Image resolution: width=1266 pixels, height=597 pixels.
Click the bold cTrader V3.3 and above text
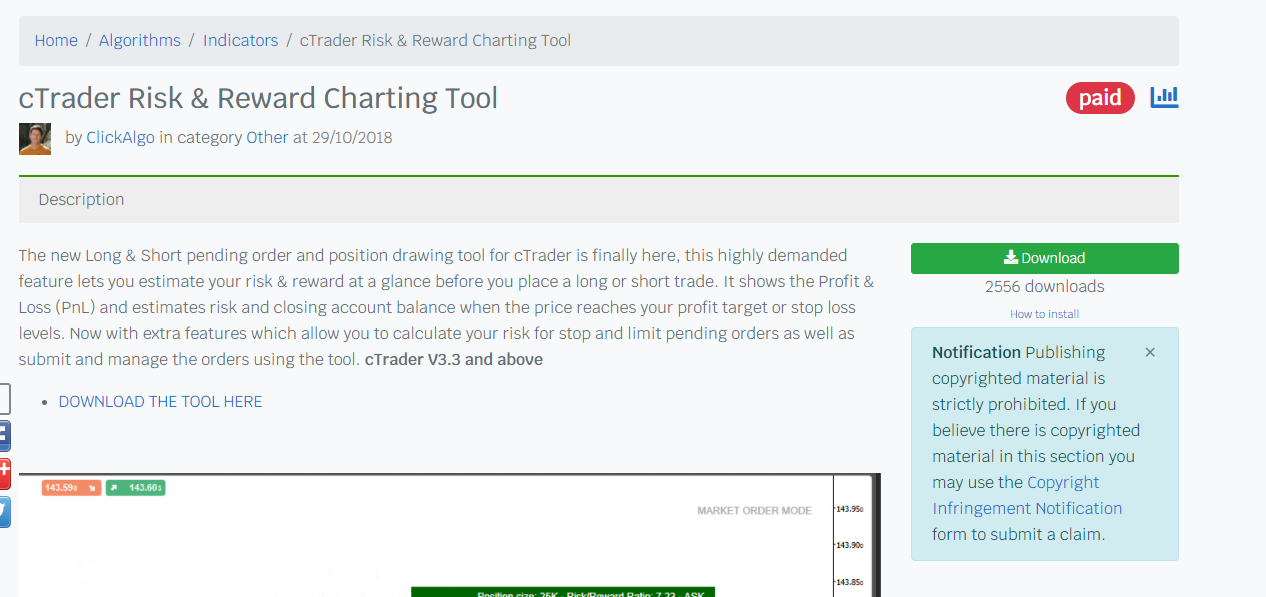[454, 359]
